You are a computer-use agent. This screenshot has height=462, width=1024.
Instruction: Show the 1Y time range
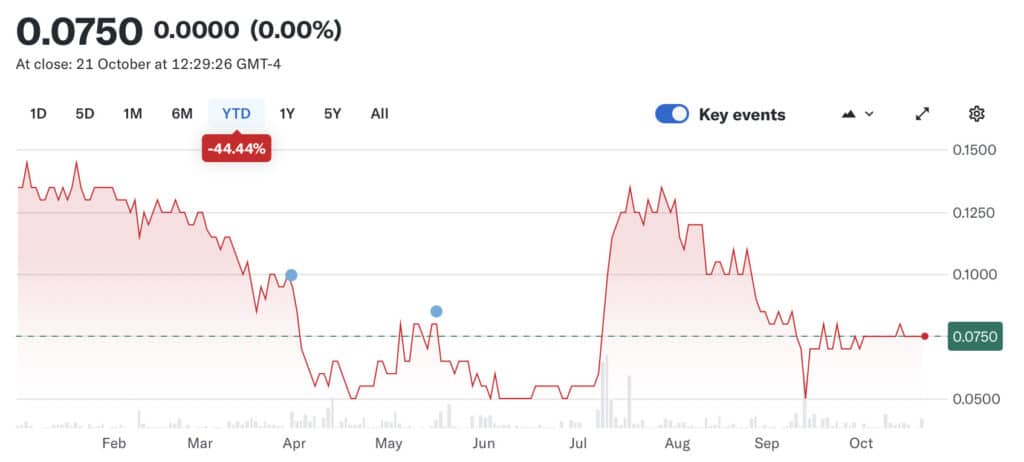287,113
